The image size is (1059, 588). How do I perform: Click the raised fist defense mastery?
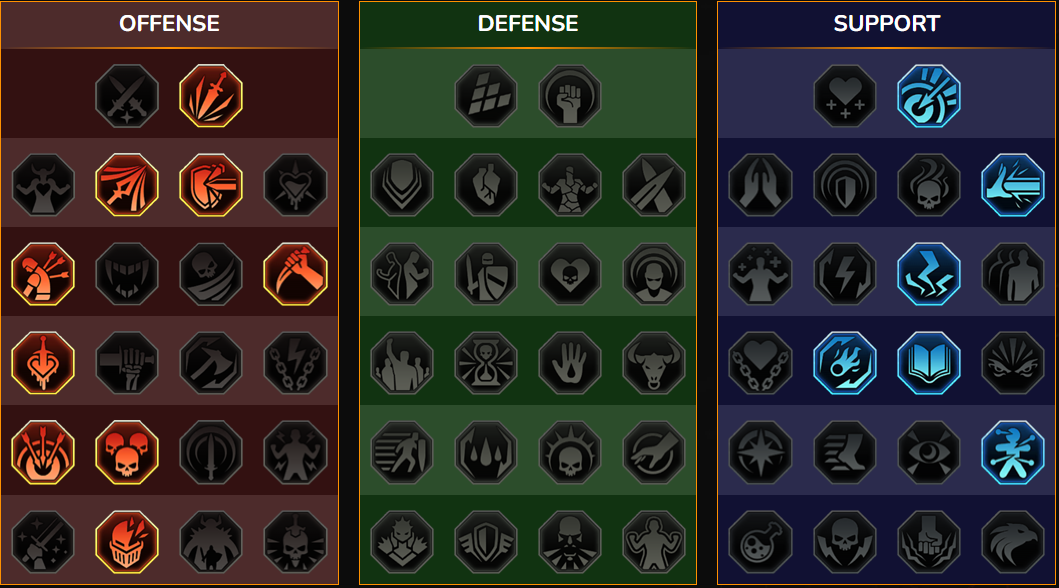[x=569, y=96]
